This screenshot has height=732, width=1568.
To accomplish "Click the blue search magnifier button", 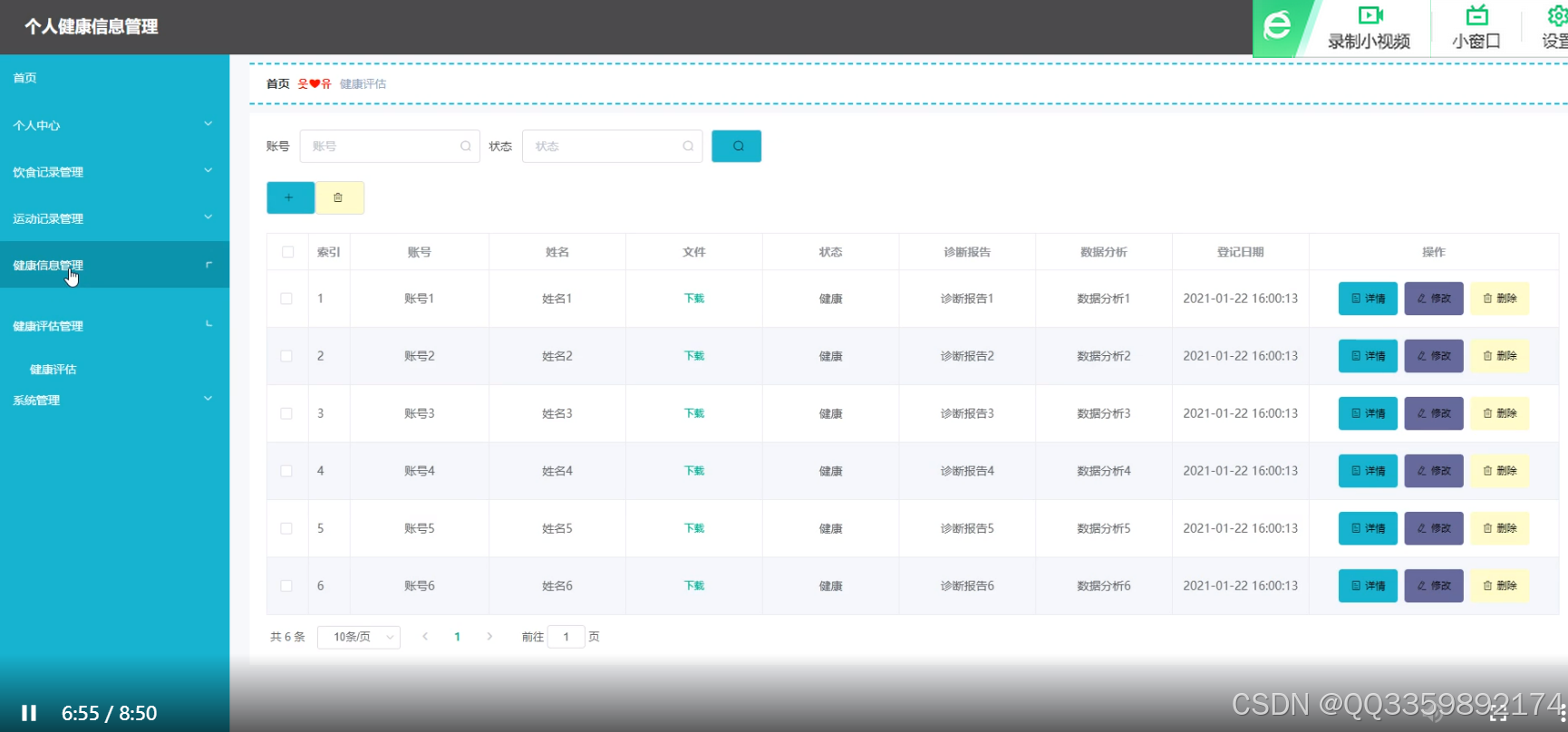I will (x=736, y=146).
